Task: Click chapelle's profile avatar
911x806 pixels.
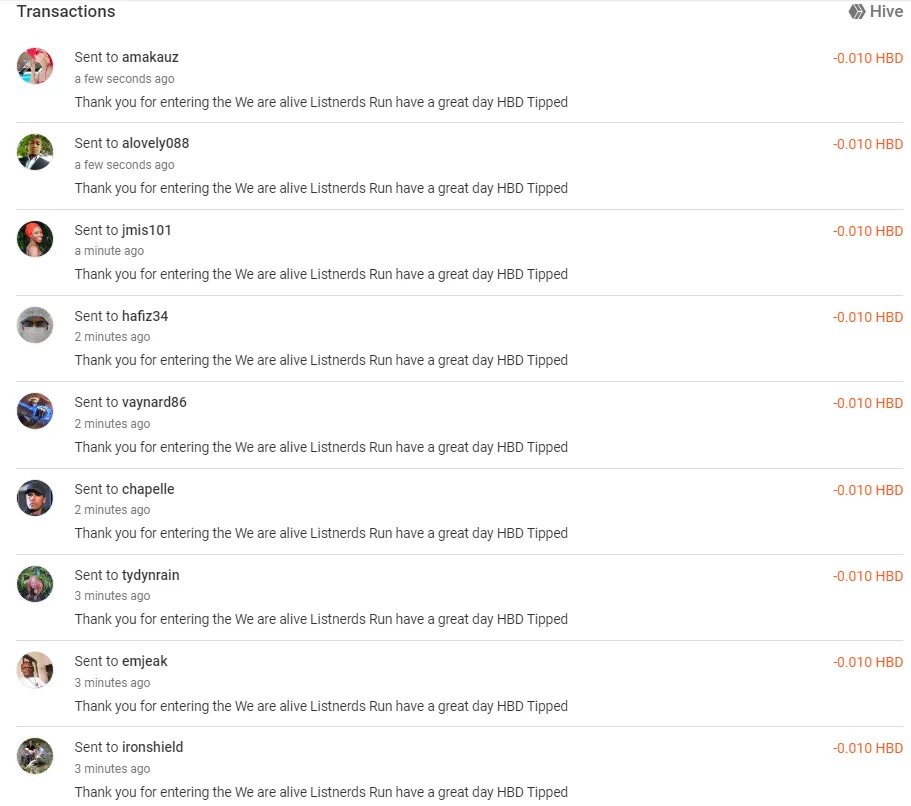Action: pos(35,498)
